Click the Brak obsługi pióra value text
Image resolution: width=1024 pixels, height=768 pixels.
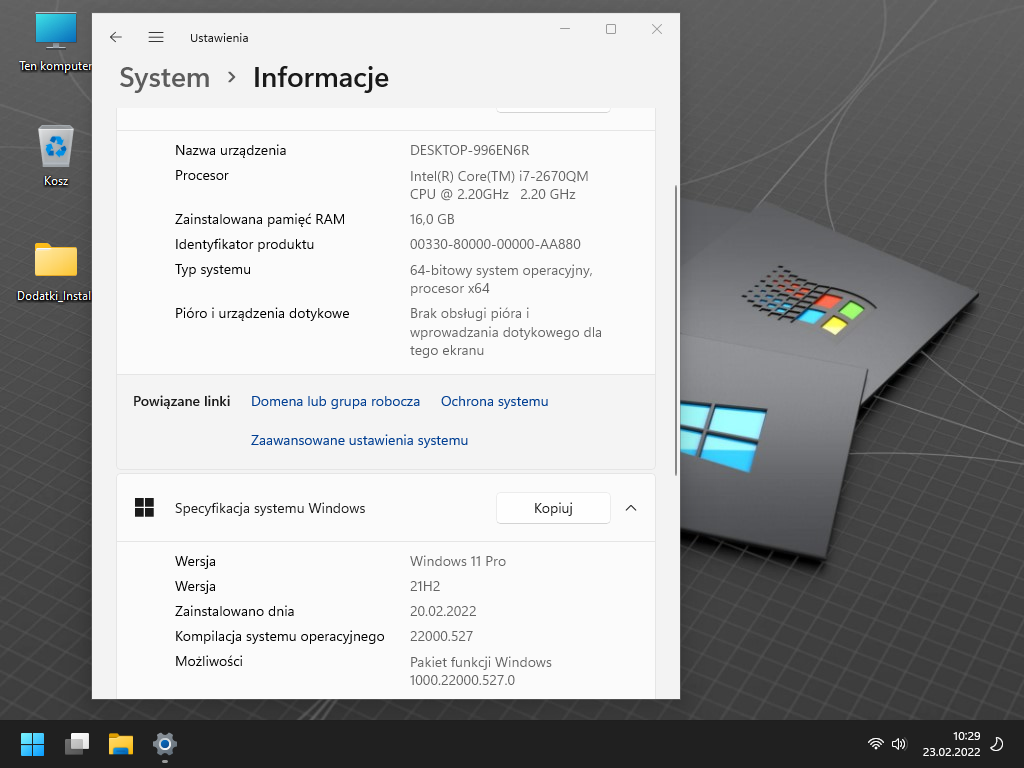[x=506, y=332]
